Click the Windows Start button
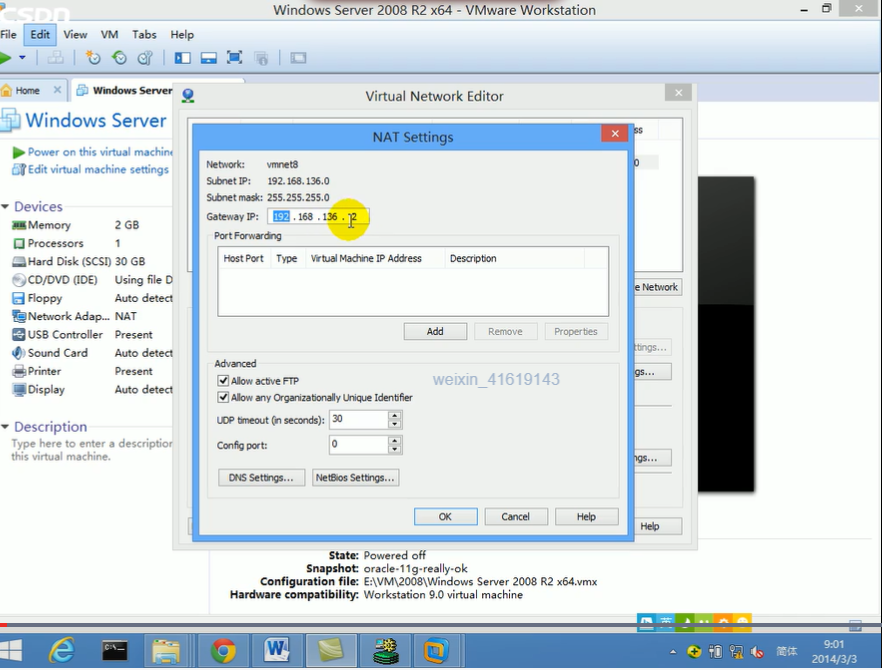This screenshot has height=670, width=882. [x=11, y=651]
